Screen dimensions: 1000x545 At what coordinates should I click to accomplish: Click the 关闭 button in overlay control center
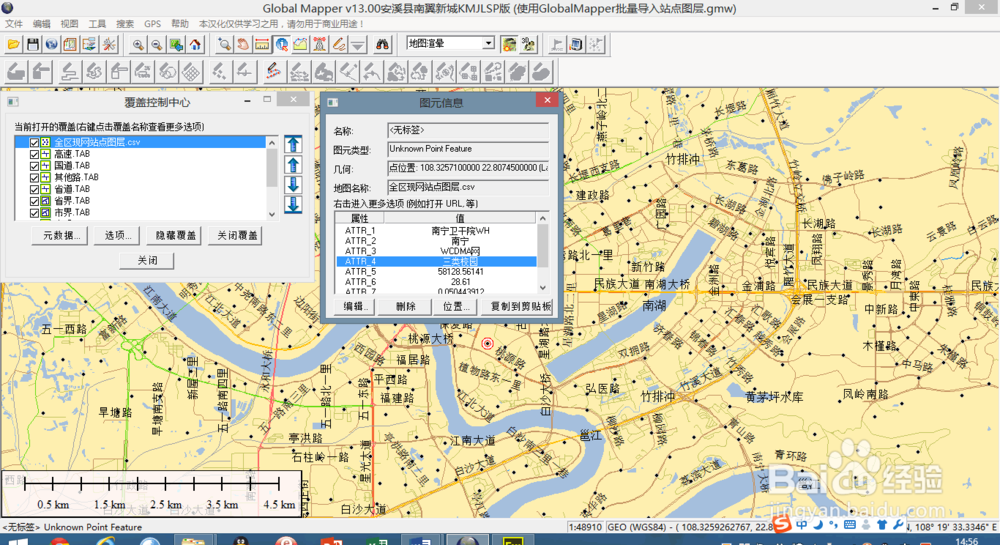click(x=147, y=260)
